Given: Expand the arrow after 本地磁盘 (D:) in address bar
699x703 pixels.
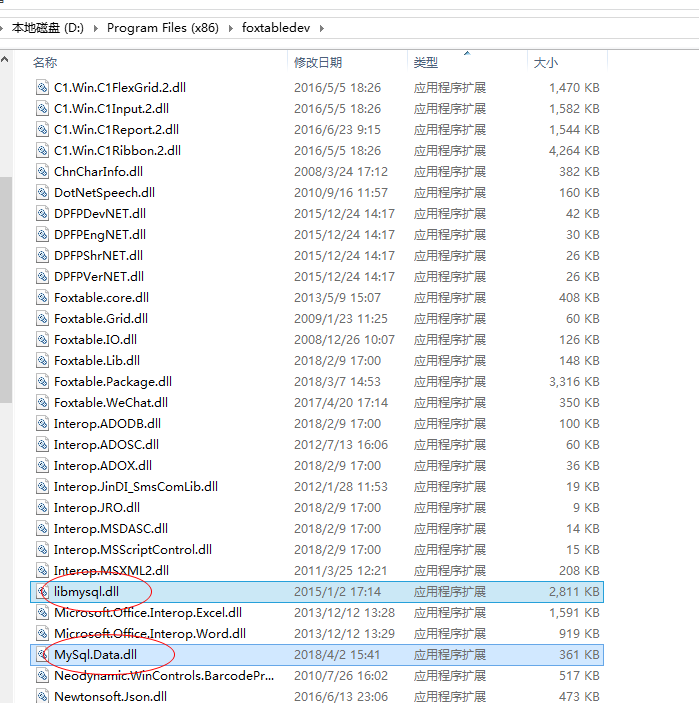Looking at the screenshot, I should (96, 28).
